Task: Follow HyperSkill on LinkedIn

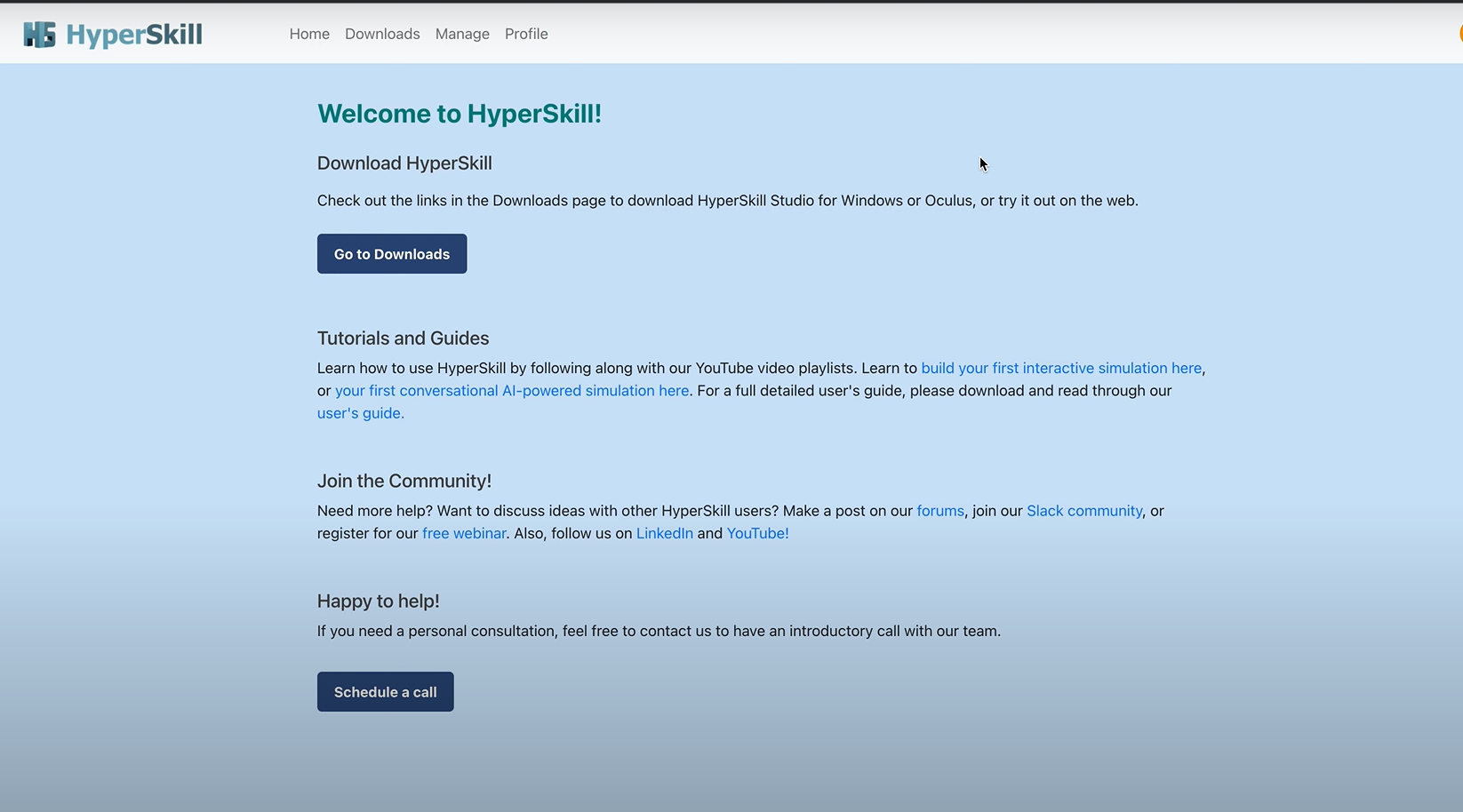Action: pos(664,533)
